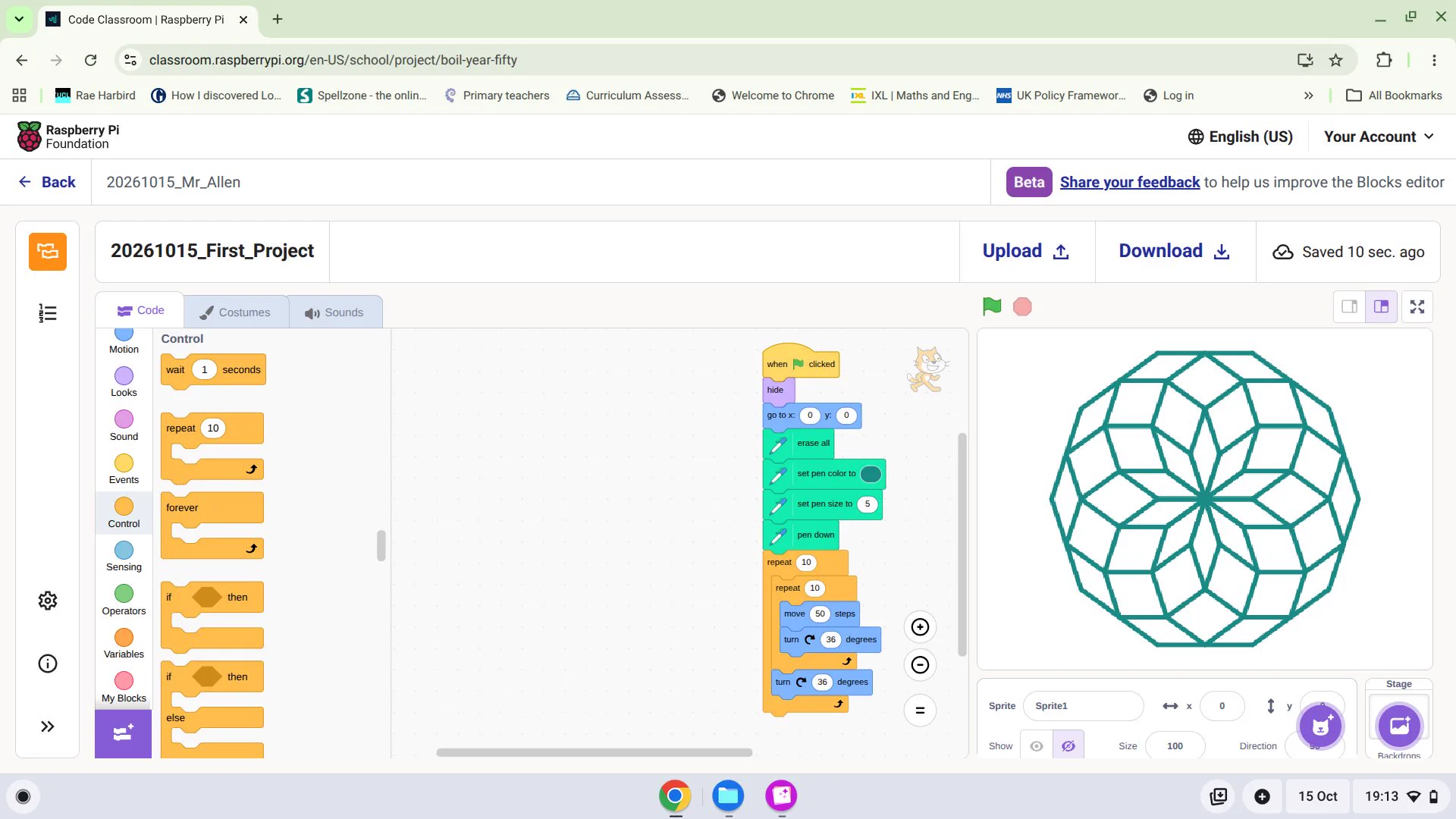Run the project with the green flag
Screen dimensions: 1456x819
[991, 306]
